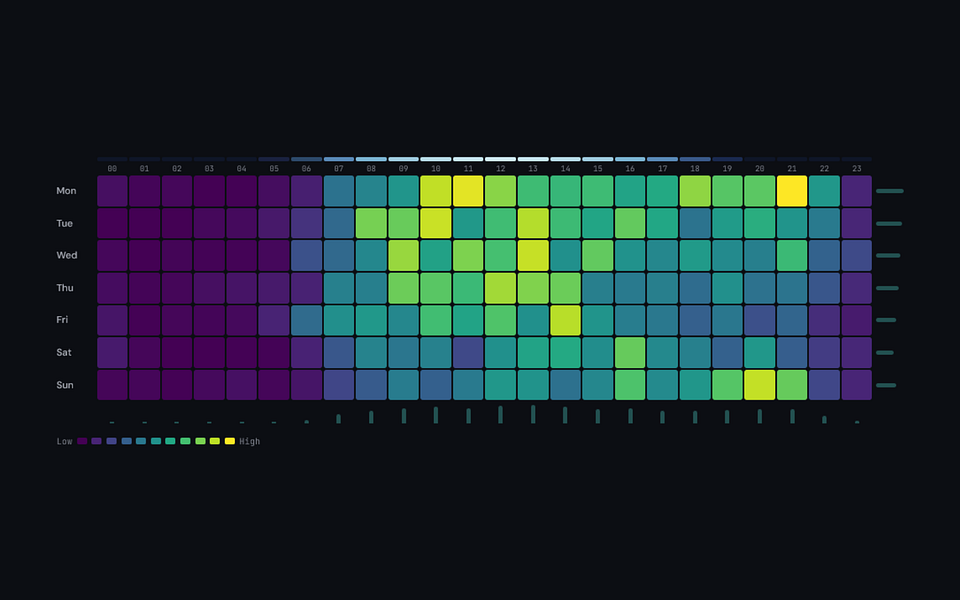Click the darkest purple legend swatch beside Low
Image resolution: width=960 pixels, height=600 pixels.
coord(82,441)
